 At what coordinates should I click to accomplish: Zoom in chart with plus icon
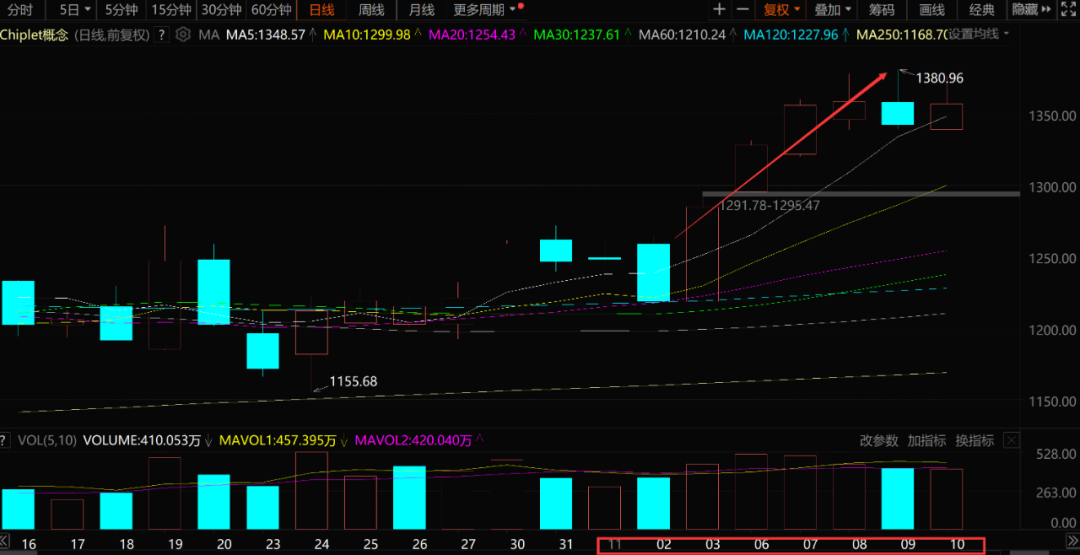point(719,10)
